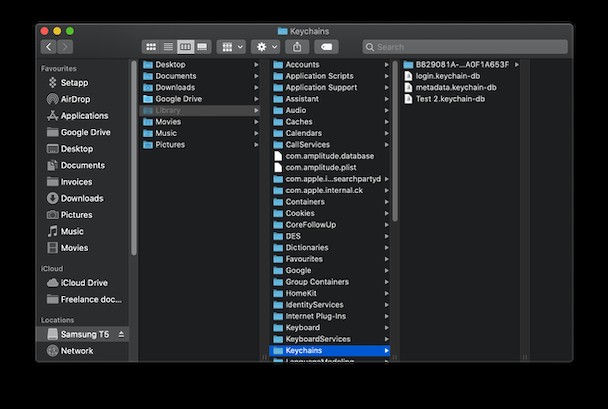608x409 pixels.
Task: Open the group-by arrangement dropdown
Action: point(231,47)
